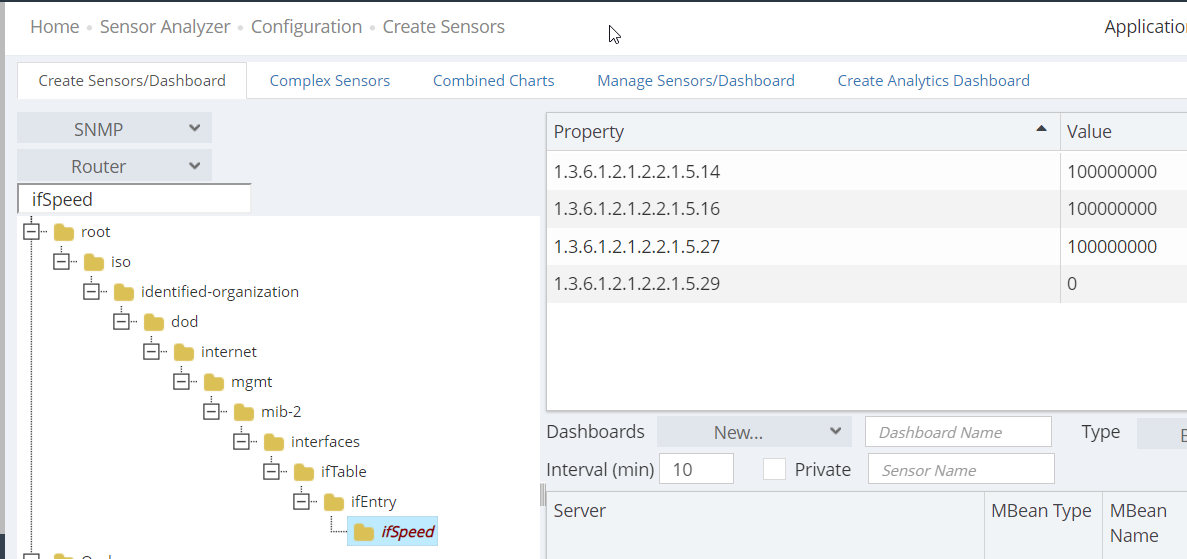Click the ifEntry folder icon
Screen dimensions: 1187x559
click(x=334, y=502)
